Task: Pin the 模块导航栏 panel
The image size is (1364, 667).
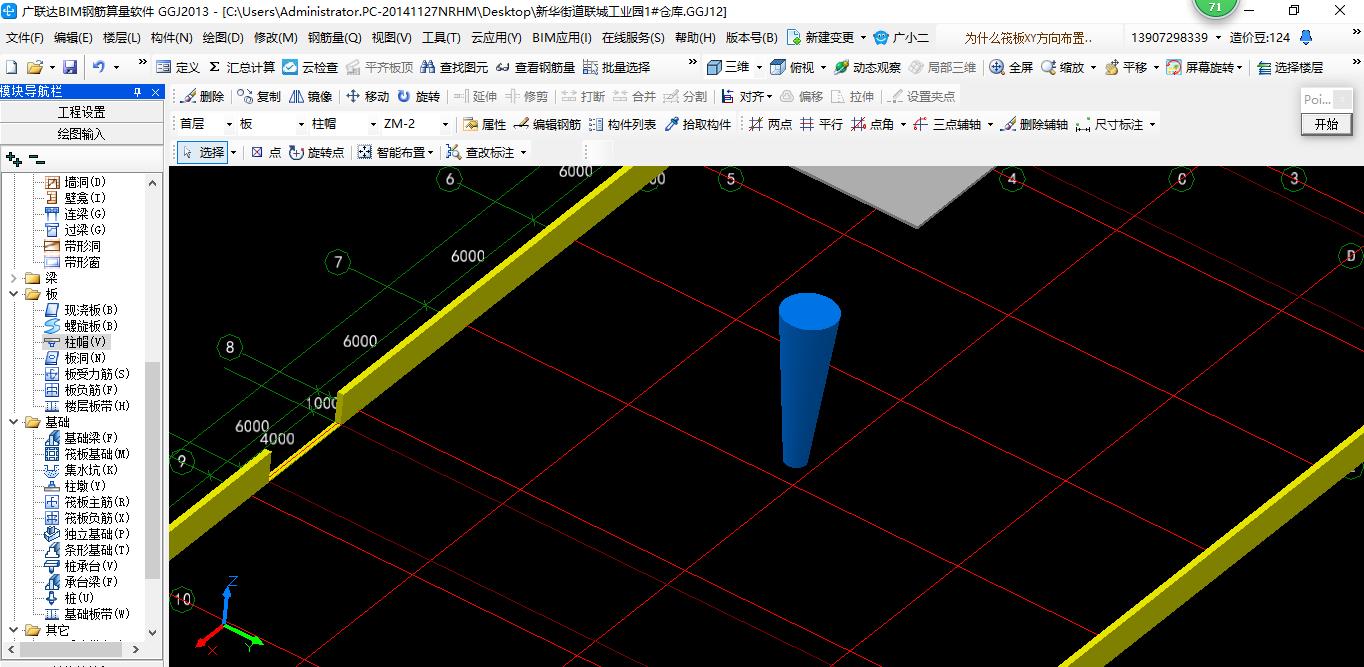Action: (138, 92)
